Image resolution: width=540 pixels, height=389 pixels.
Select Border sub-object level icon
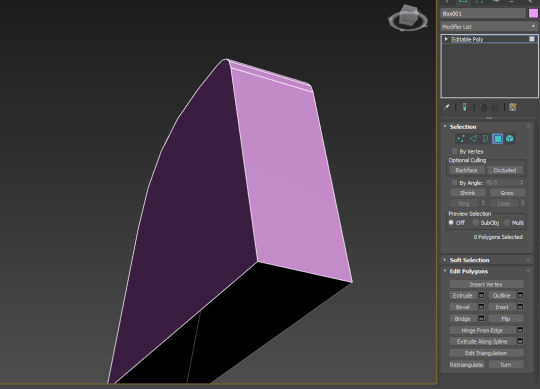point(485,139)
